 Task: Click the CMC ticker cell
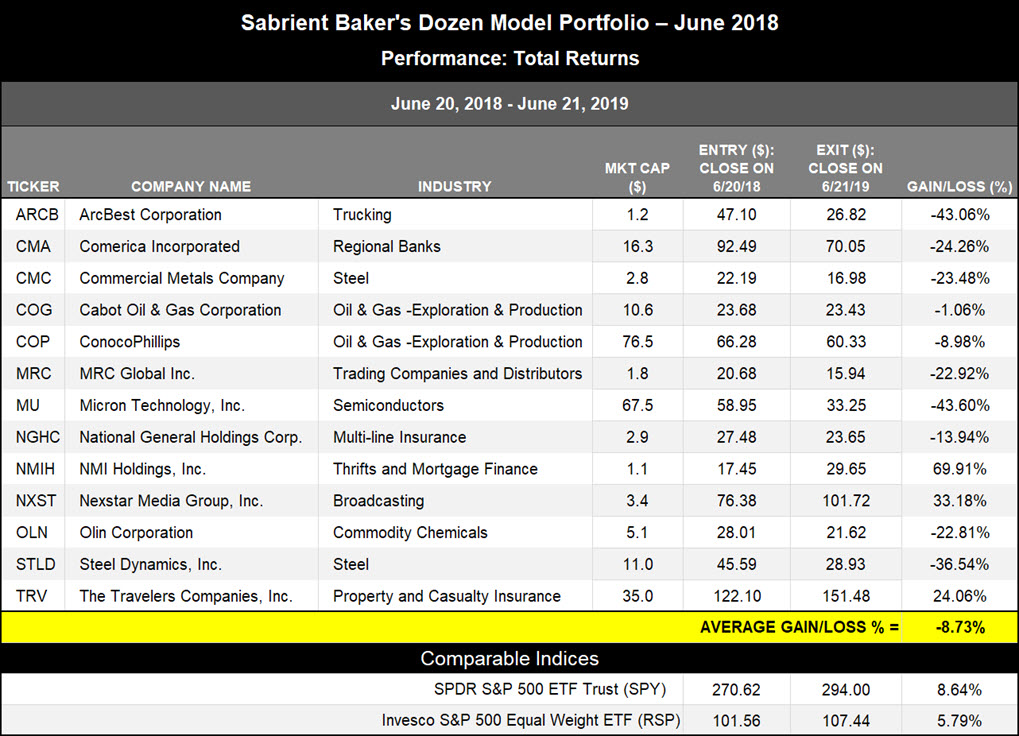point(33,278)
